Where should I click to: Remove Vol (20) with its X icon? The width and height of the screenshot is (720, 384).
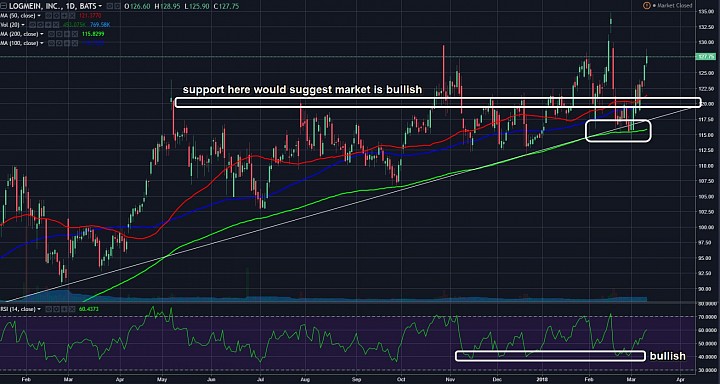click(x=56, y=25)
